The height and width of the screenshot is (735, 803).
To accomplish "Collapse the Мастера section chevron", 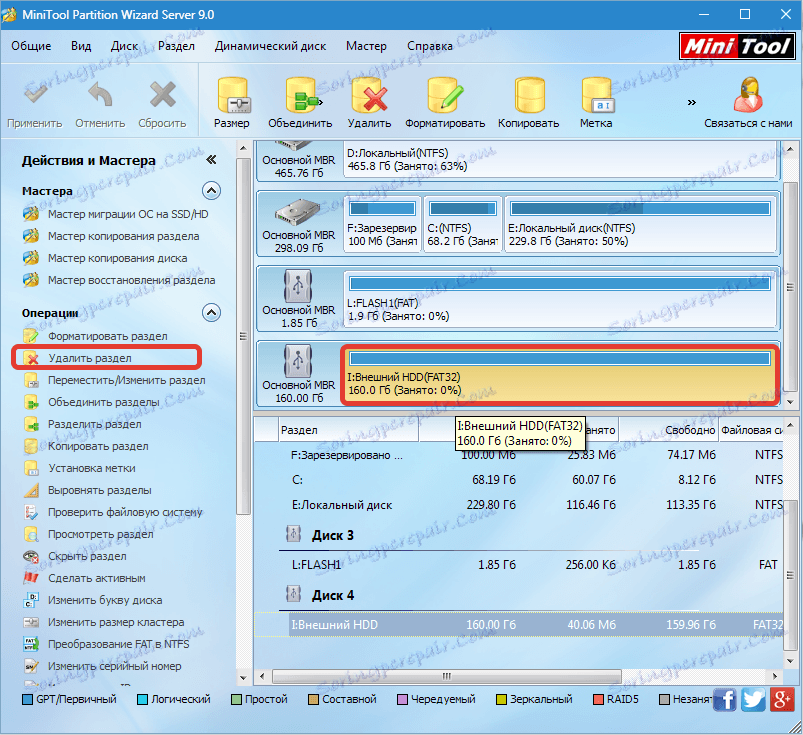I will [212, 191].
